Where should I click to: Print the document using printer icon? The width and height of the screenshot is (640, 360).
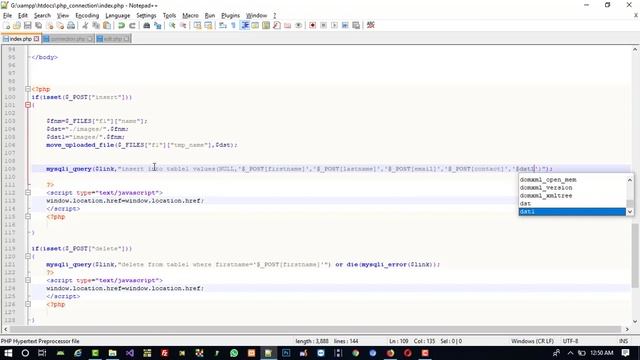click(x=71, y=25)
